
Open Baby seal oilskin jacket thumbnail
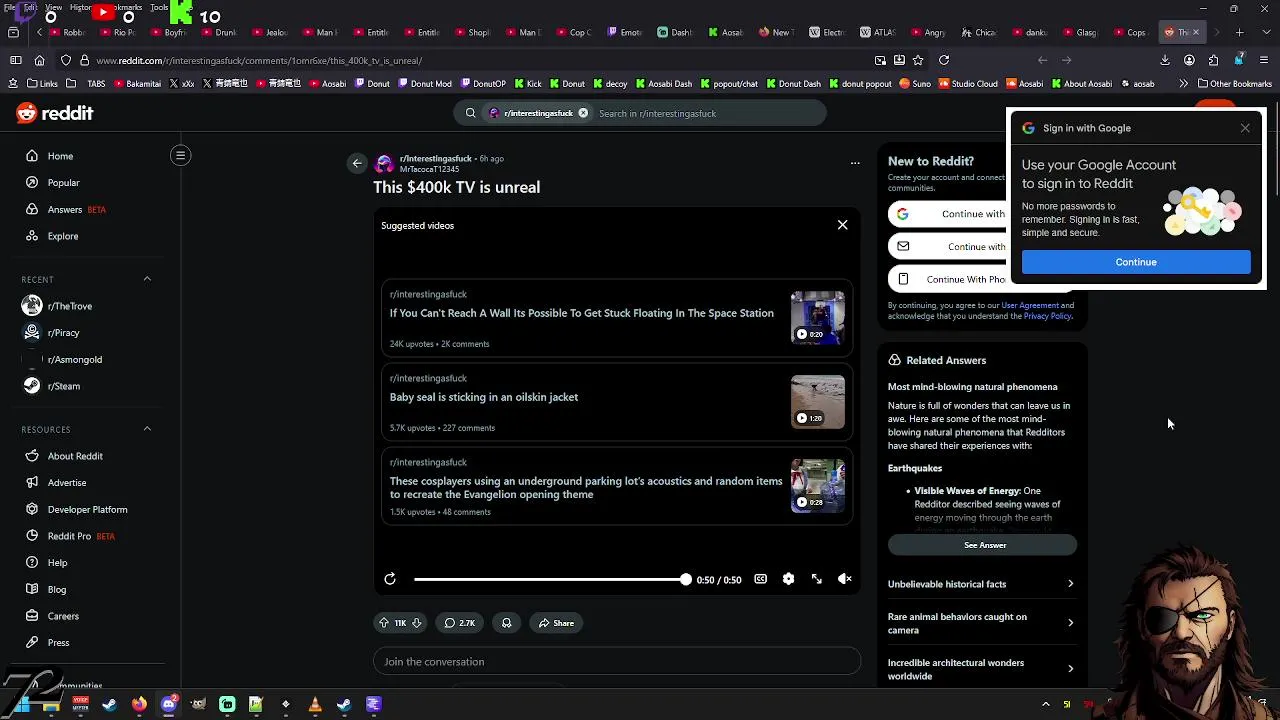(817, 401)
